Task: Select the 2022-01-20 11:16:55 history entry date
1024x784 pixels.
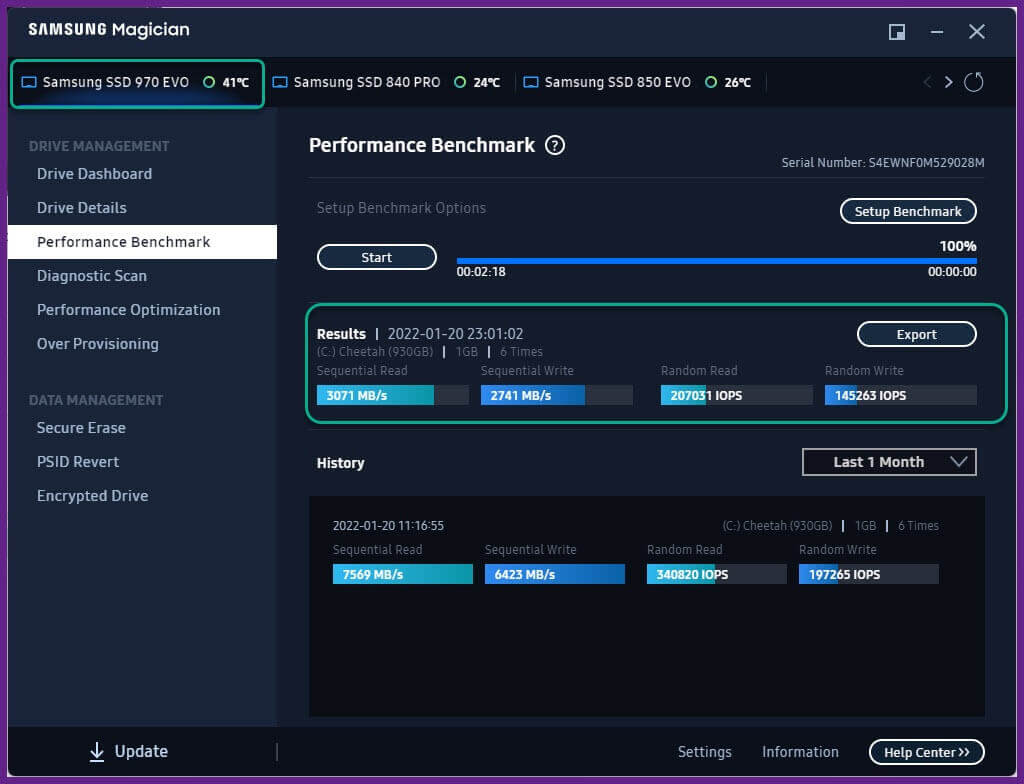Action: 388,526
